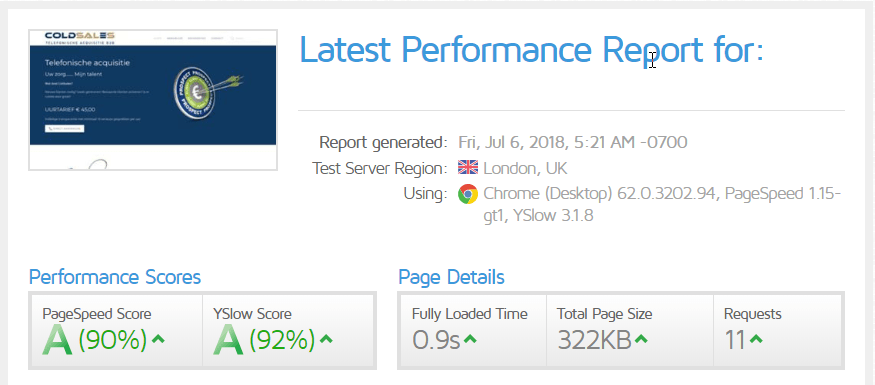
Task: Click the arrow next to 11 requests
Action: [756, 338]
